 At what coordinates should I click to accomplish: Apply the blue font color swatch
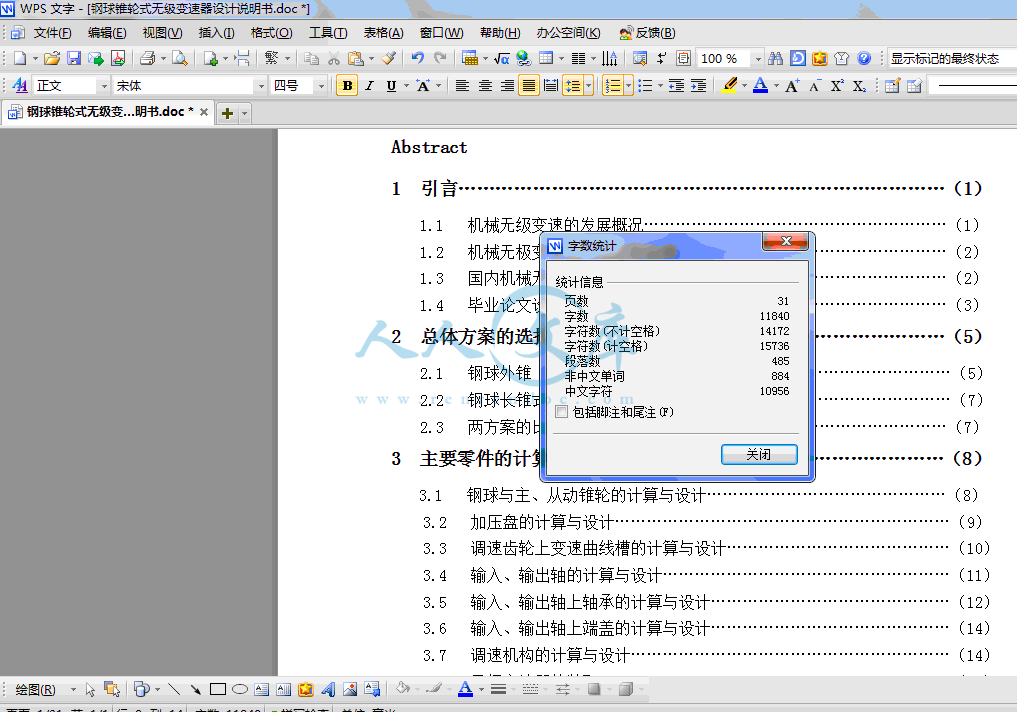point(760,86)
